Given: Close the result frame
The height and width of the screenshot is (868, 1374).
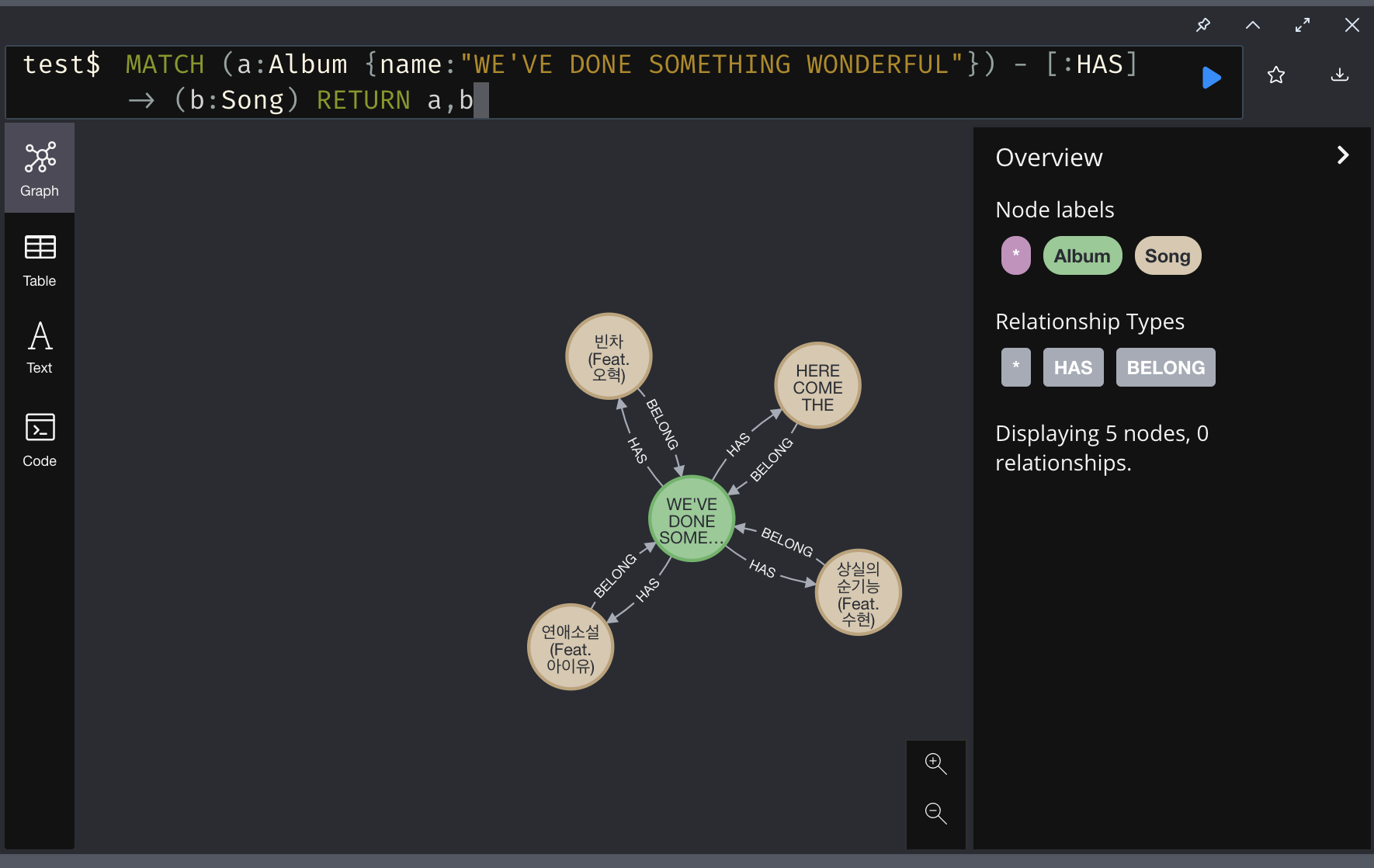Looking at the screenshot, I should [x=1352, y=25].
